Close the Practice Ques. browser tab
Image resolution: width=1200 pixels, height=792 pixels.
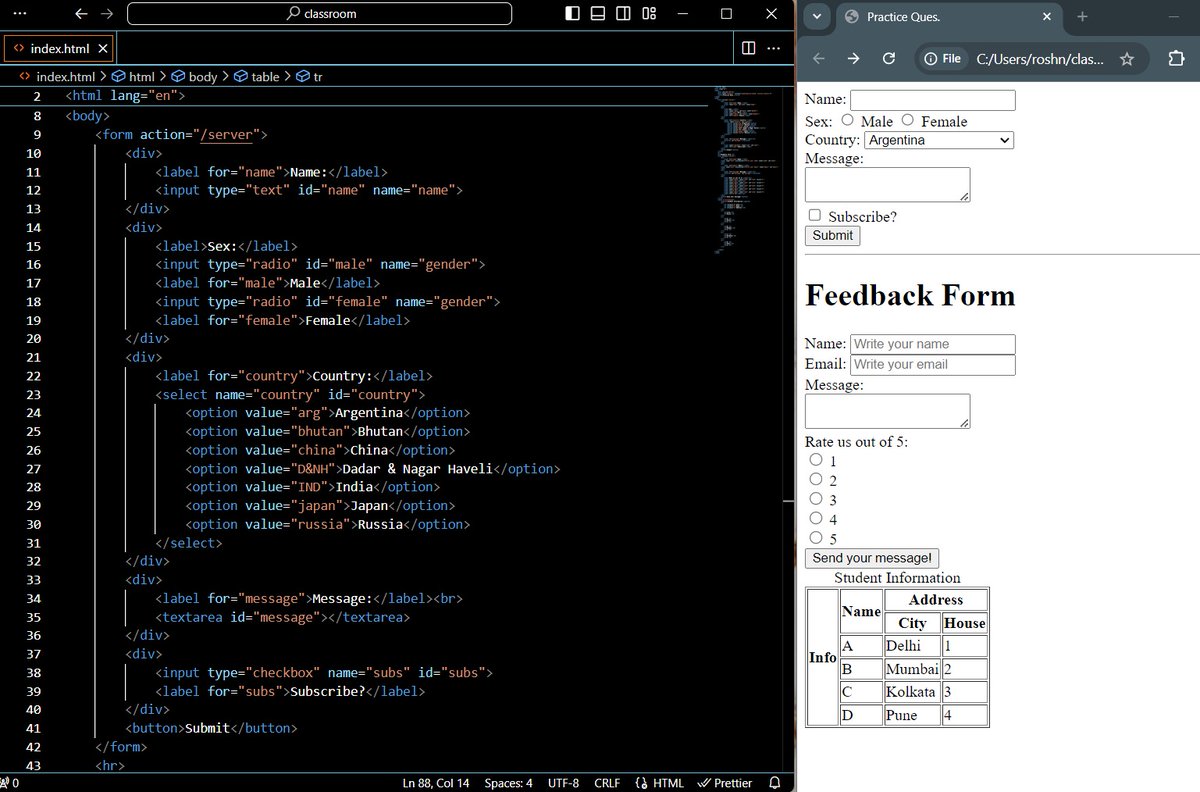[1047, 17]
